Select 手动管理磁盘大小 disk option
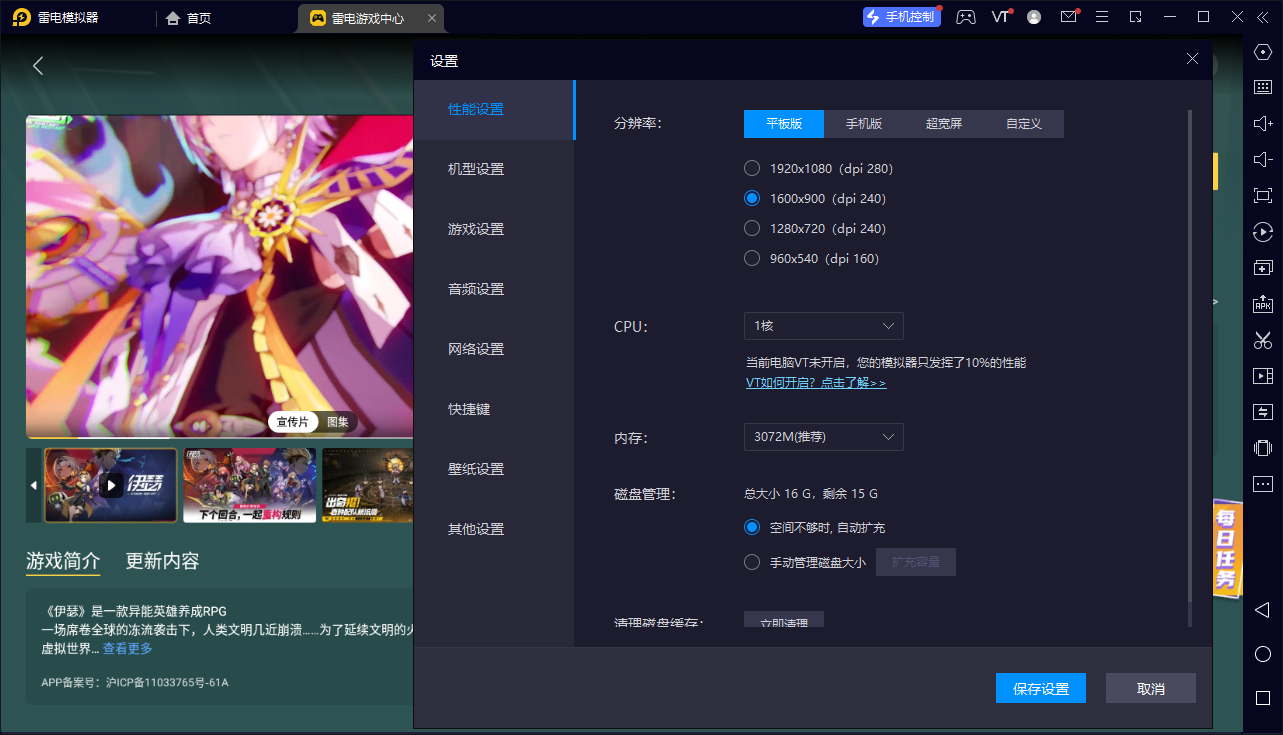Viewport: 1283px width, 735px height. pos(805,562)
